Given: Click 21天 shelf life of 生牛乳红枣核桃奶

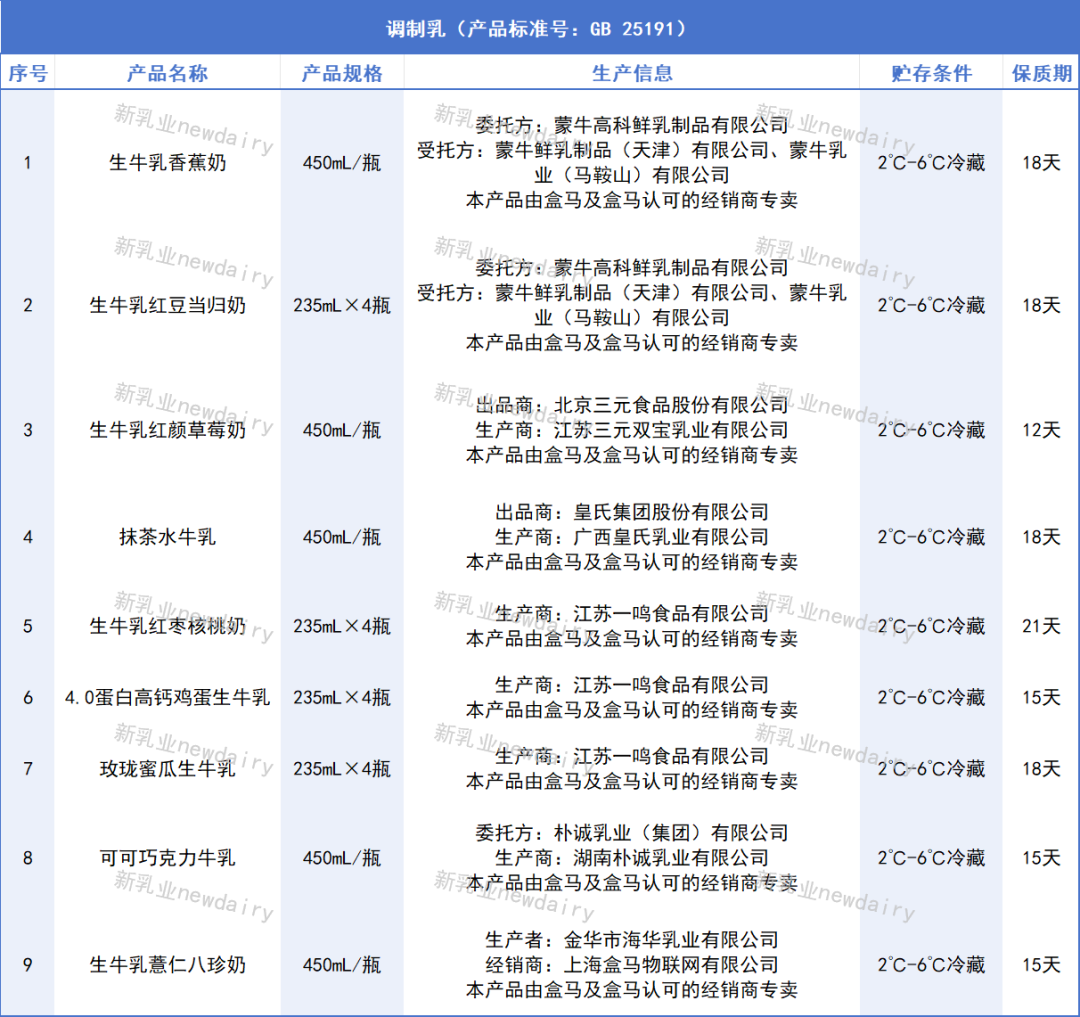Looking at the screenshot, I should coord(1041,626).
